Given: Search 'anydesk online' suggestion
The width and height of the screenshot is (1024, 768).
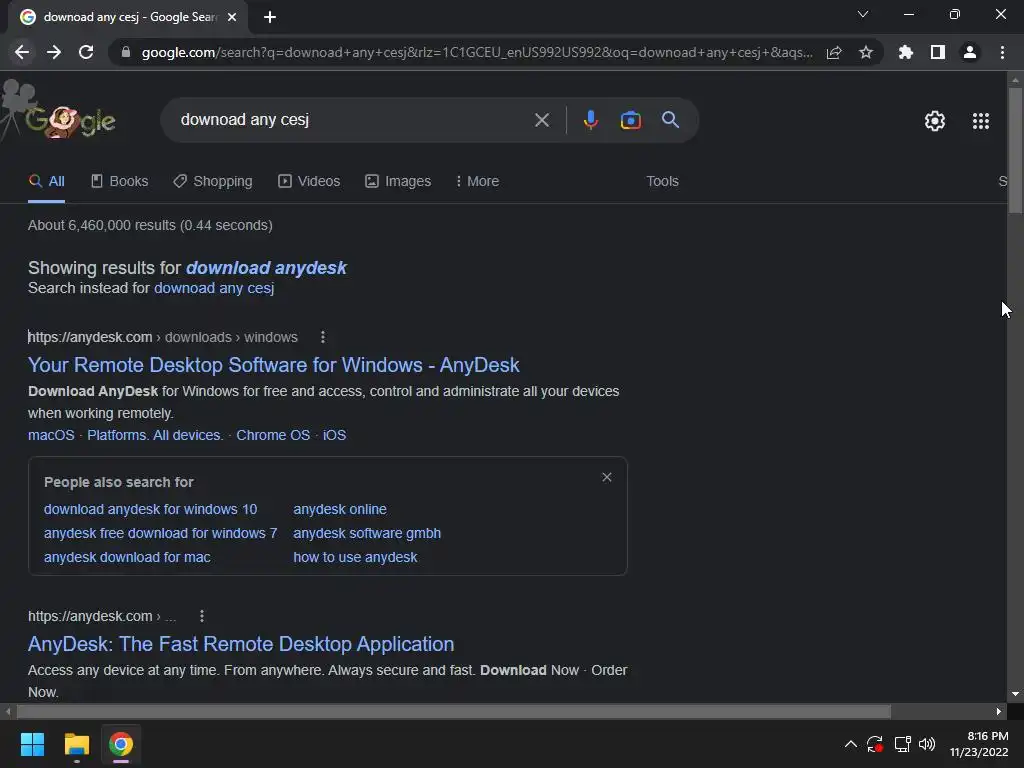Looking at the screenshot, I should (x=340, y=509).
